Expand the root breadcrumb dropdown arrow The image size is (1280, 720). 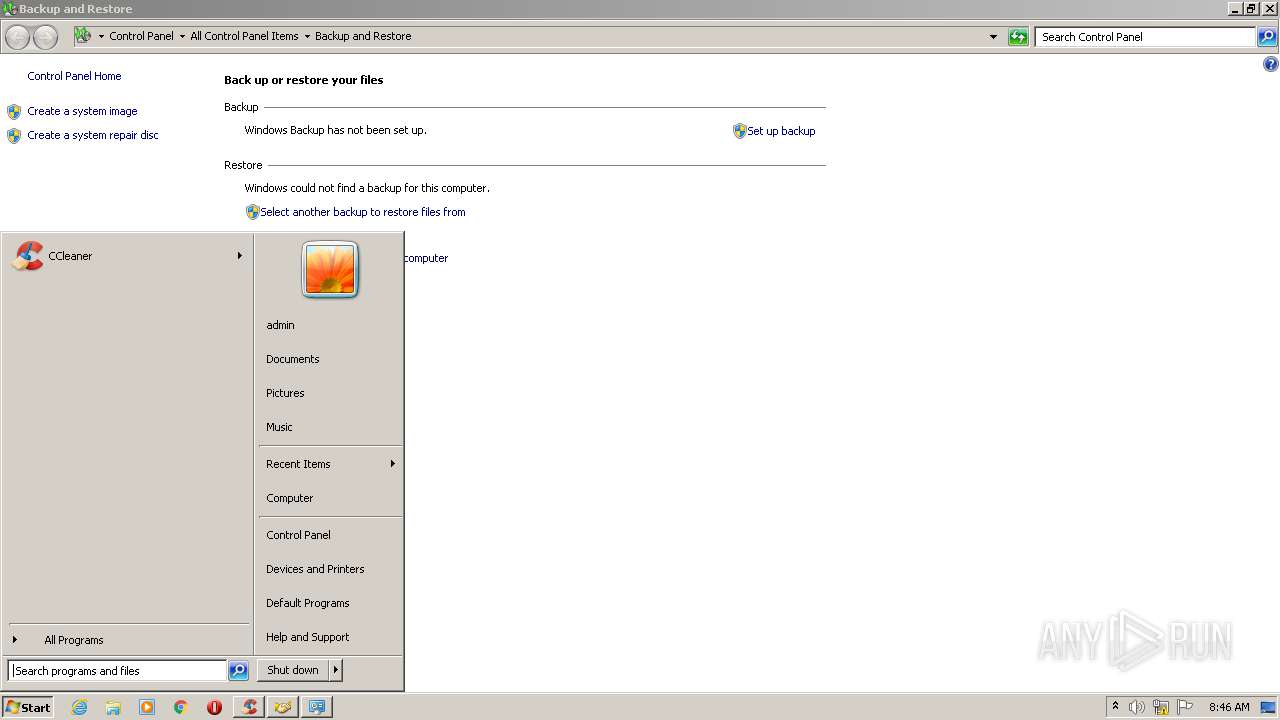pos(101,36)
